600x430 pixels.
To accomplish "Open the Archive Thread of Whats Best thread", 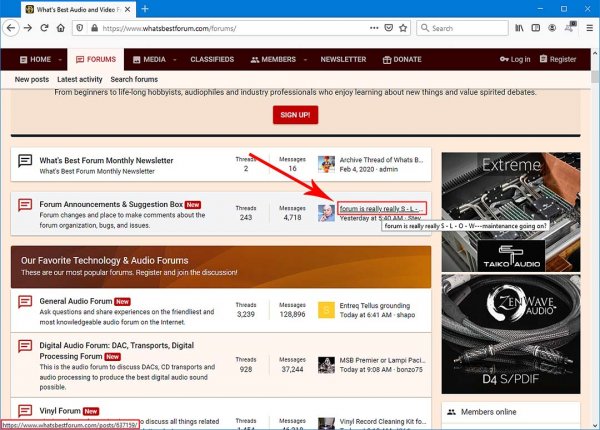I will pos(382,160).
